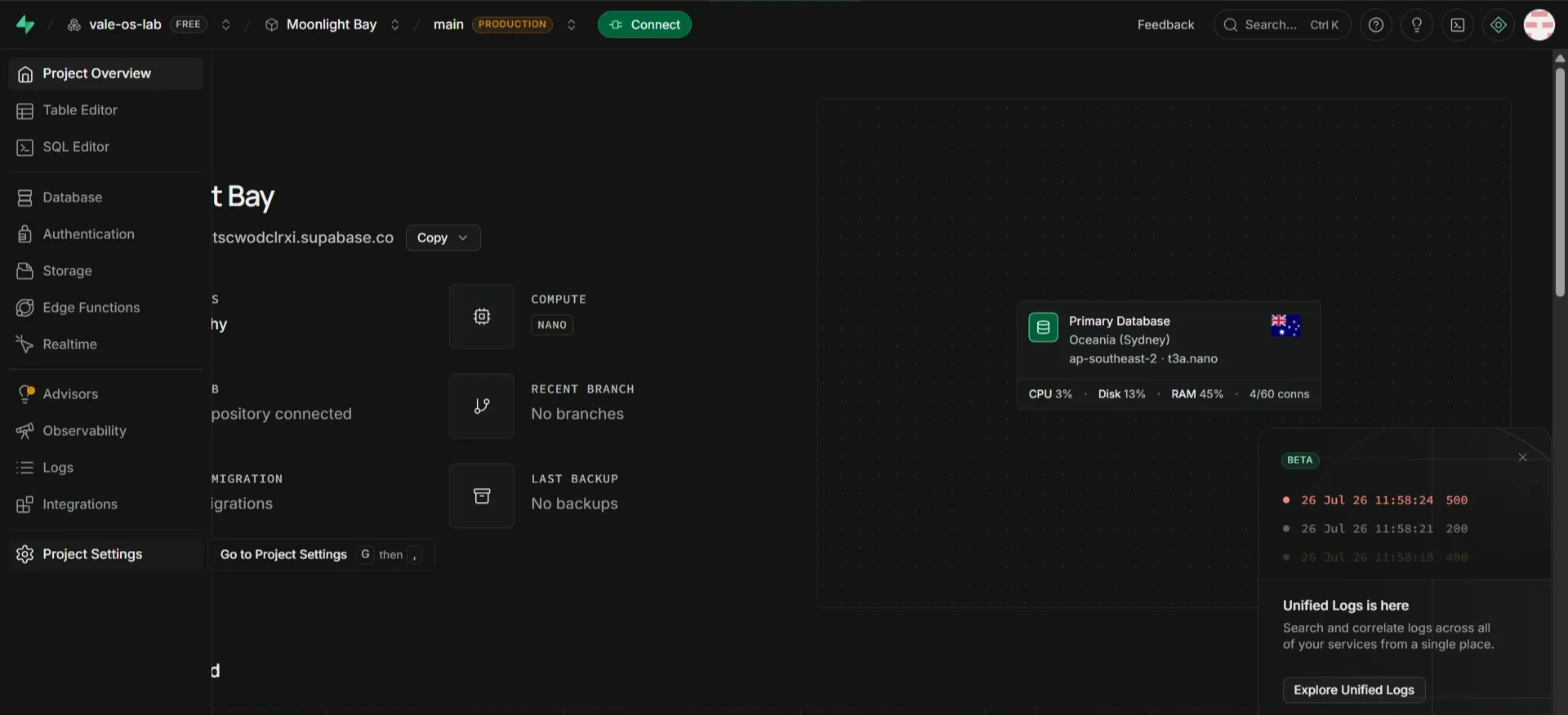Screen dimensions: 1568x715
Task: Click Moonlight Bay project name
Action: (x=332, y=24)
